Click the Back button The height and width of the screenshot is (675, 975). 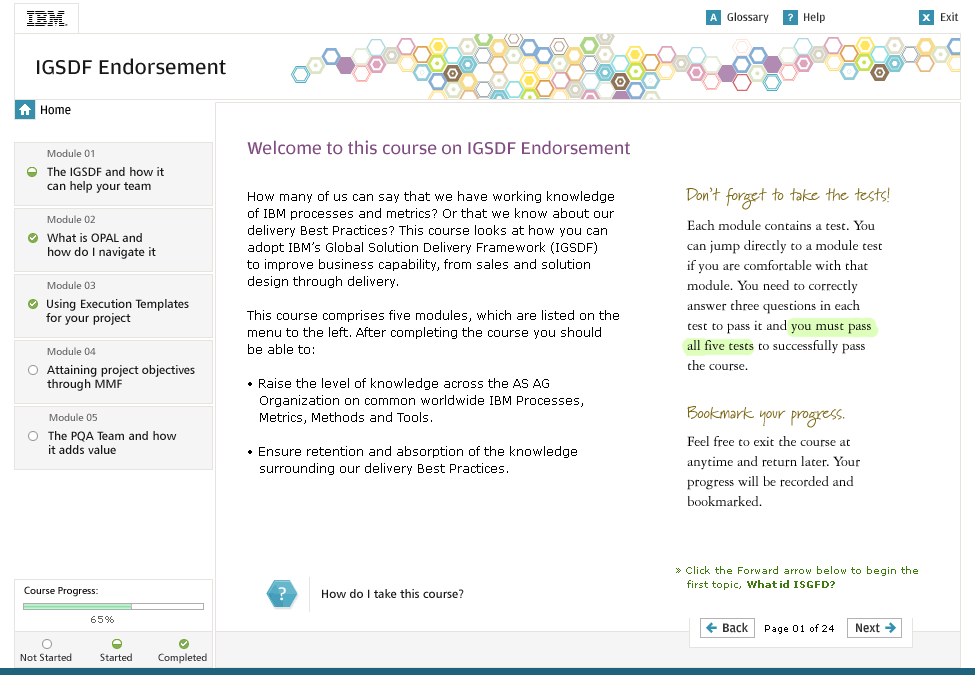pos(728,628)
